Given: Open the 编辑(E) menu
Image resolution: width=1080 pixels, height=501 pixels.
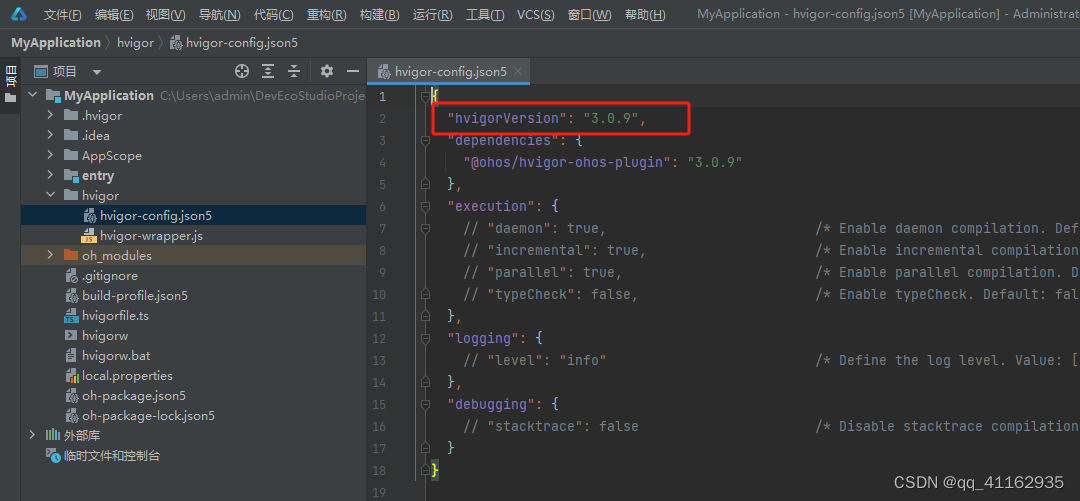Looking at the screenshot, I should [114, 14].
